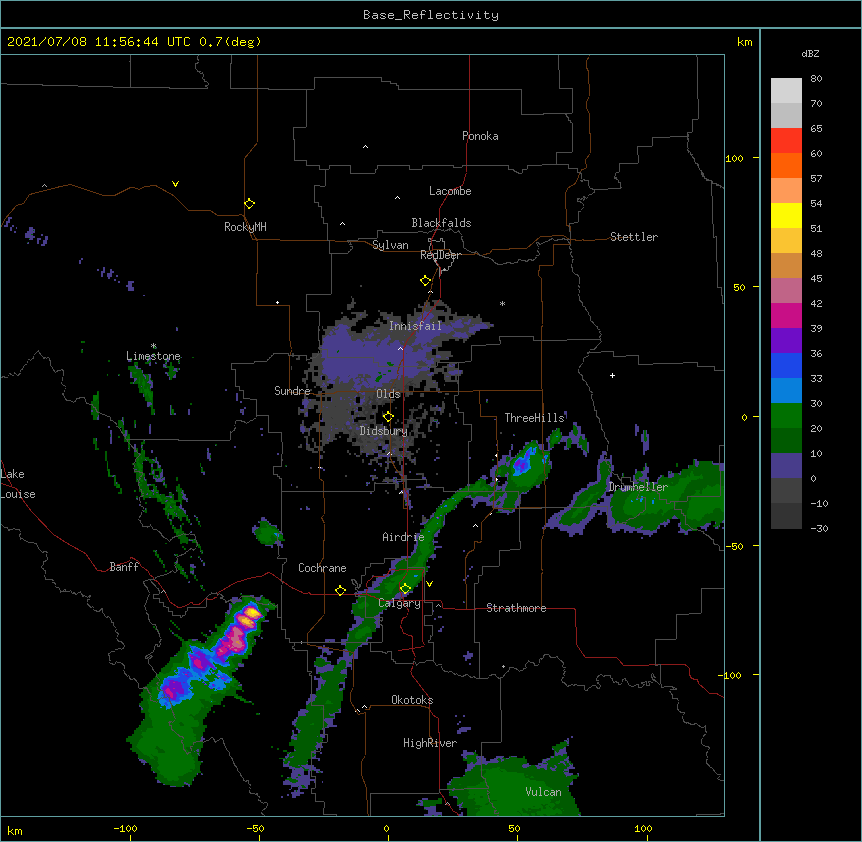Viewport: 862px width, 842px height.
Task: Click the yellow marker south of RedDeer
Action: pos(425,281)
